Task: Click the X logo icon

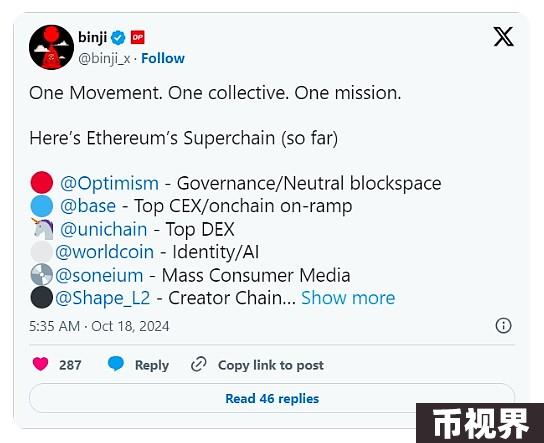Action: tap(503, 37)
